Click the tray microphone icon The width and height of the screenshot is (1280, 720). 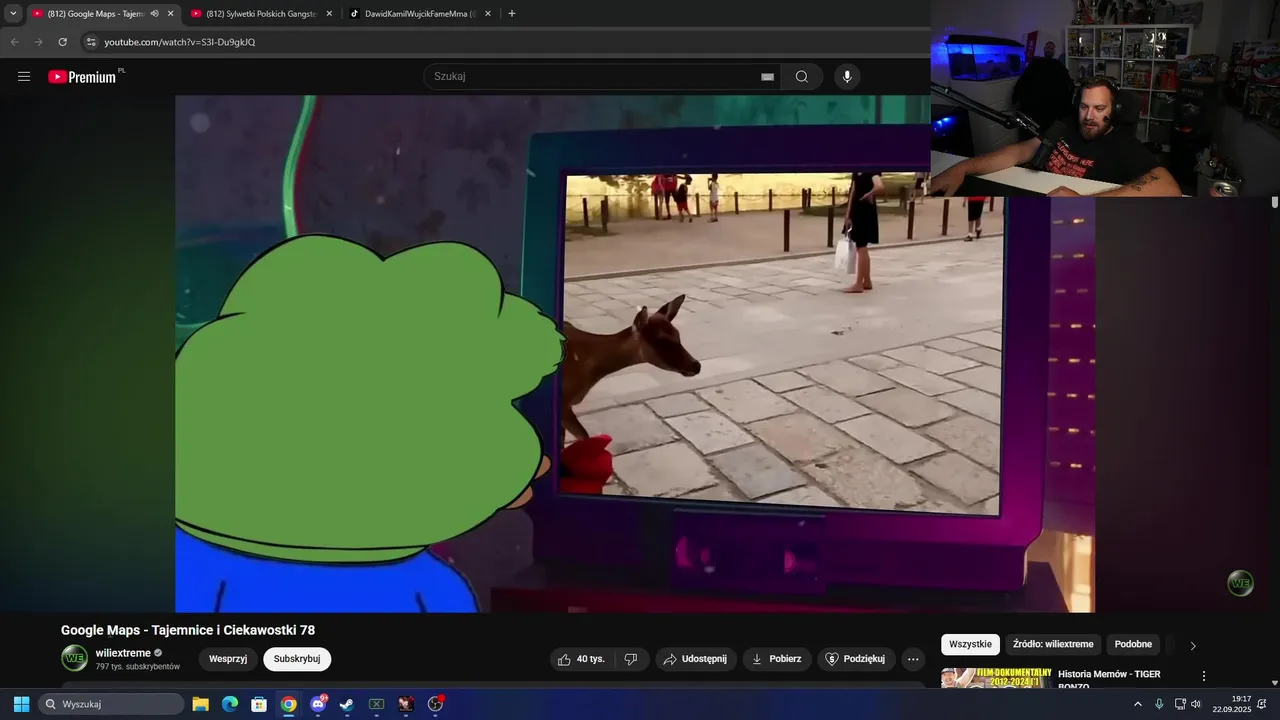[x=1159, y=704]
